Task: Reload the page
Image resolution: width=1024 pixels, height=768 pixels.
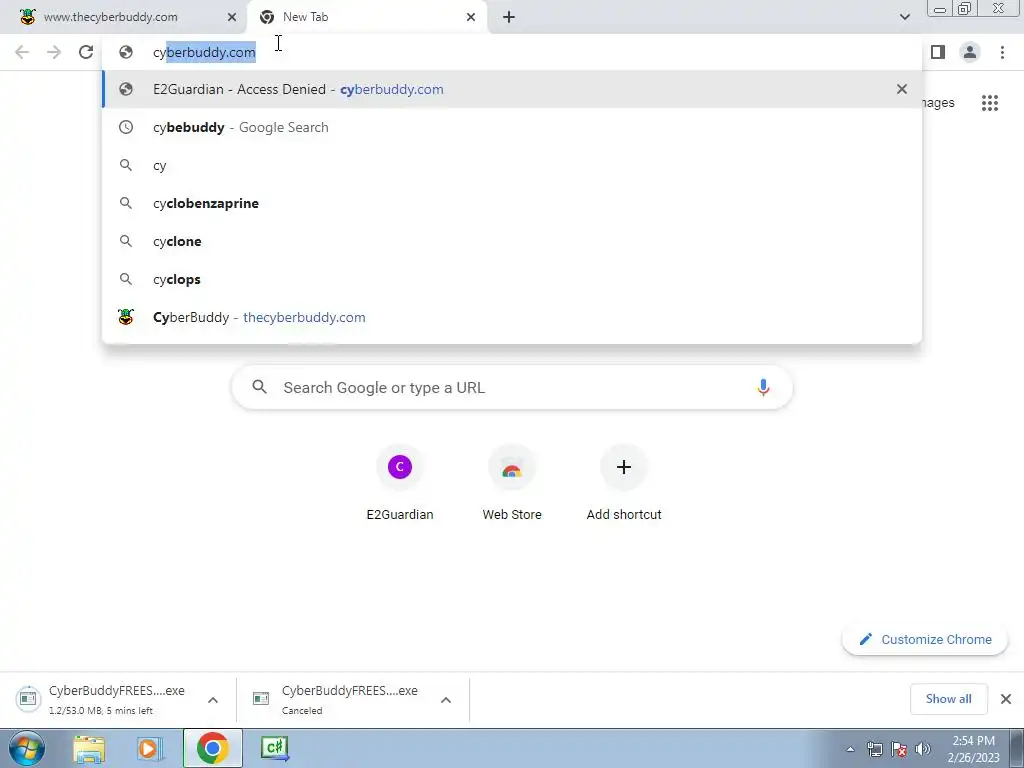Action: pyautogui.click(x=86, y=52)
